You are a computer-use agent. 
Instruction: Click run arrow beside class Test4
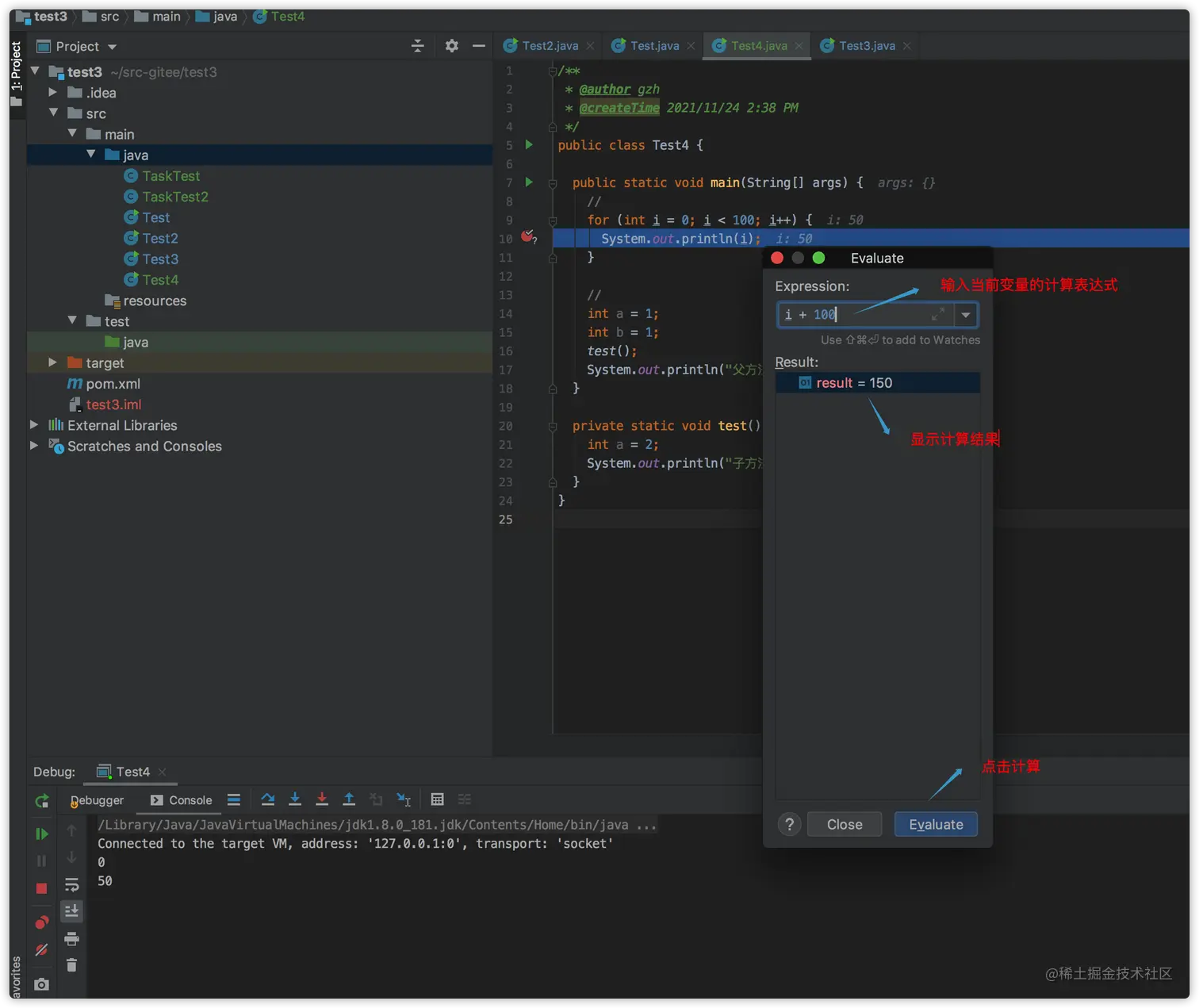coord(529,144)
